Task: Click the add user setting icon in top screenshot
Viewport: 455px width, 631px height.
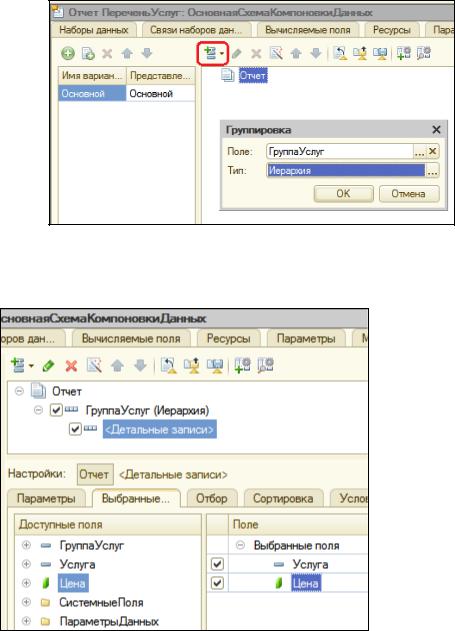Action: [404, 53]
